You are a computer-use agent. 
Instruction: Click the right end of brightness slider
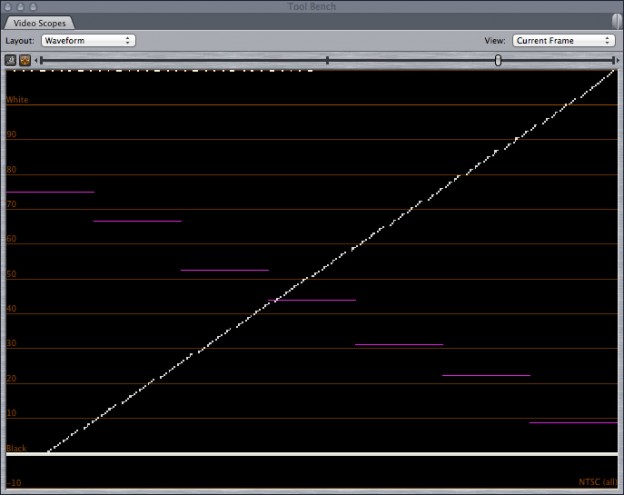(x=613, y=60)
